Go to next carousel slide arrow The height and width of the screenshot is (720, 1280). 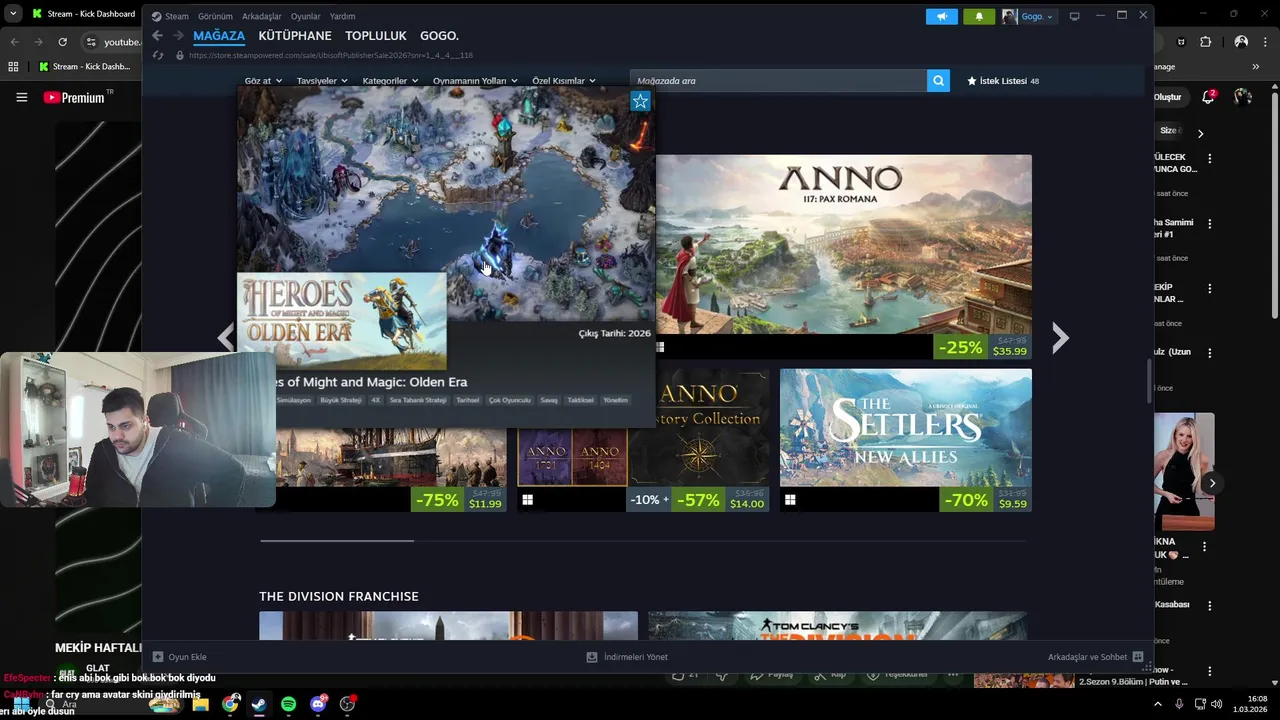1060,338
